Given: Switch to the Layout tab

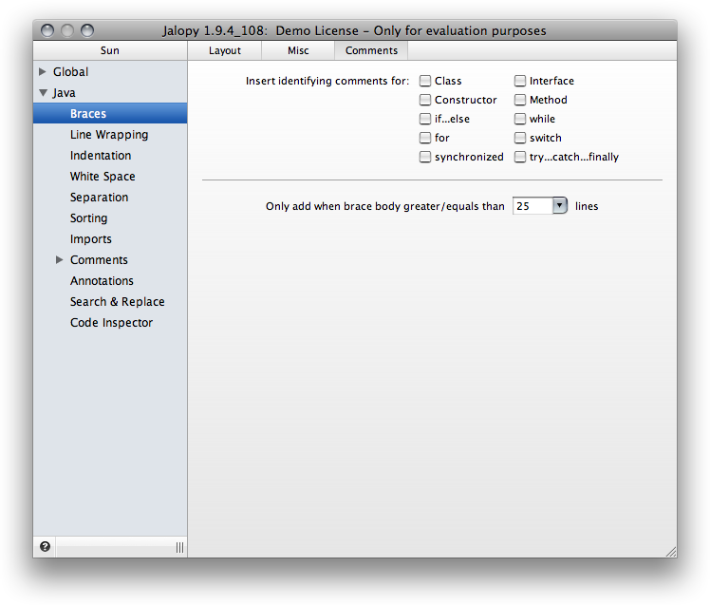Looking at the screenshot, I should point(225,51).
